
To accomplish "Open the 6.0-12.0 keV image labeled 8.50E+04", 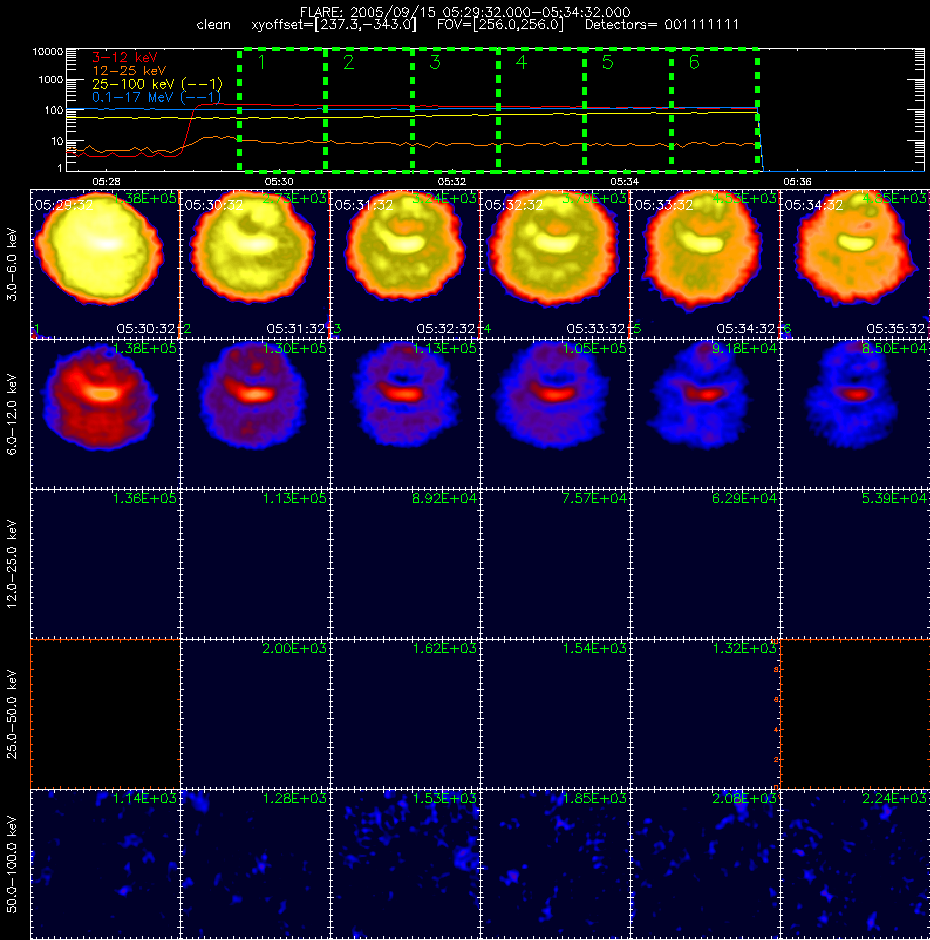I will [x=854, y=414].
